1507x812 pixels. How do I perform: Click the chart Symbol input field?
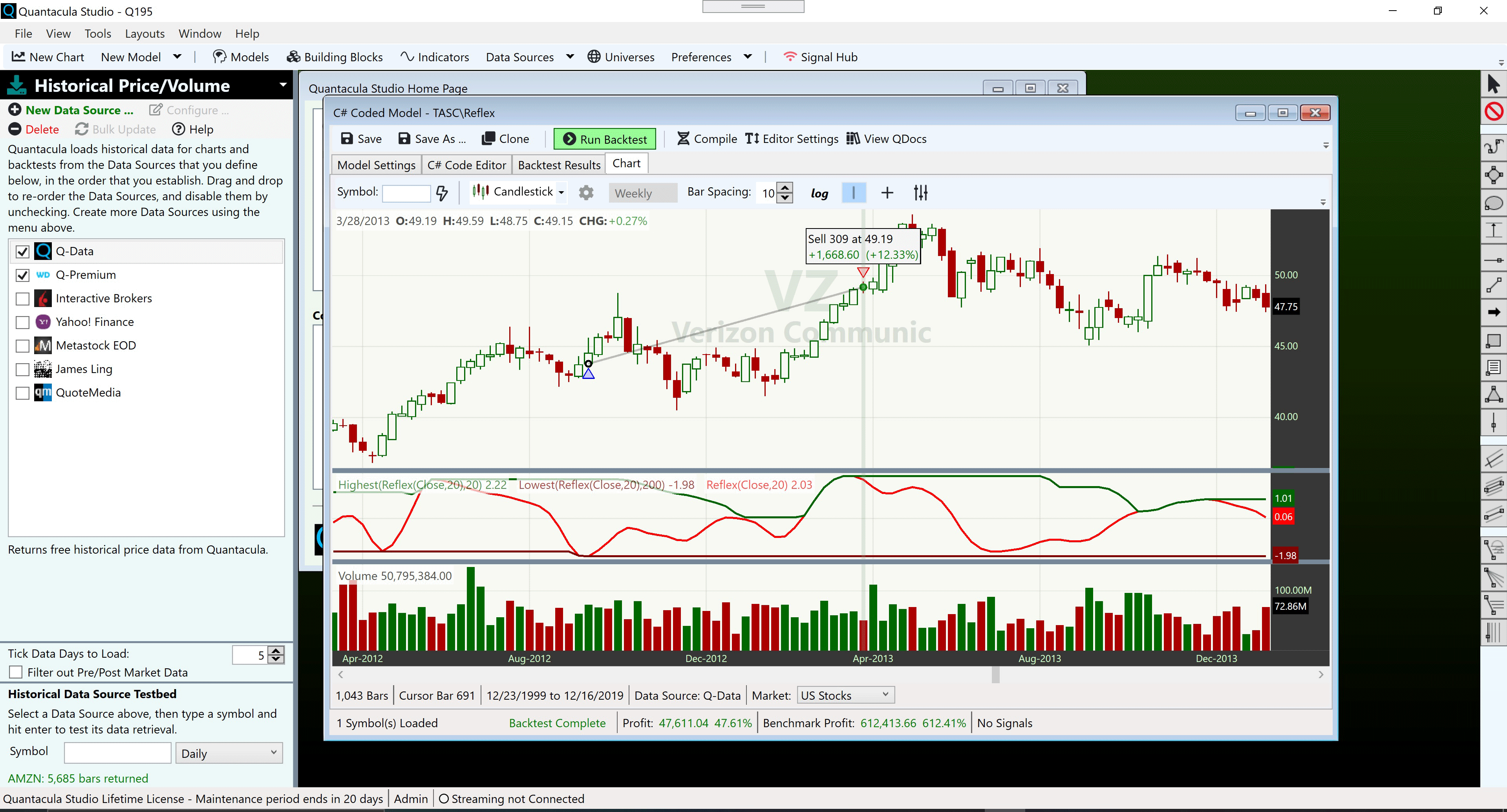[x=406, y=193]
